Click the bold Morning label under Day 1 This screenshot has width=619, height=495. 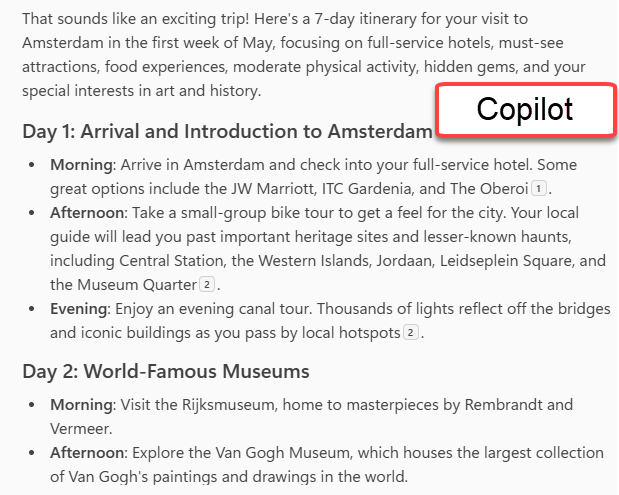click(82, 165)
